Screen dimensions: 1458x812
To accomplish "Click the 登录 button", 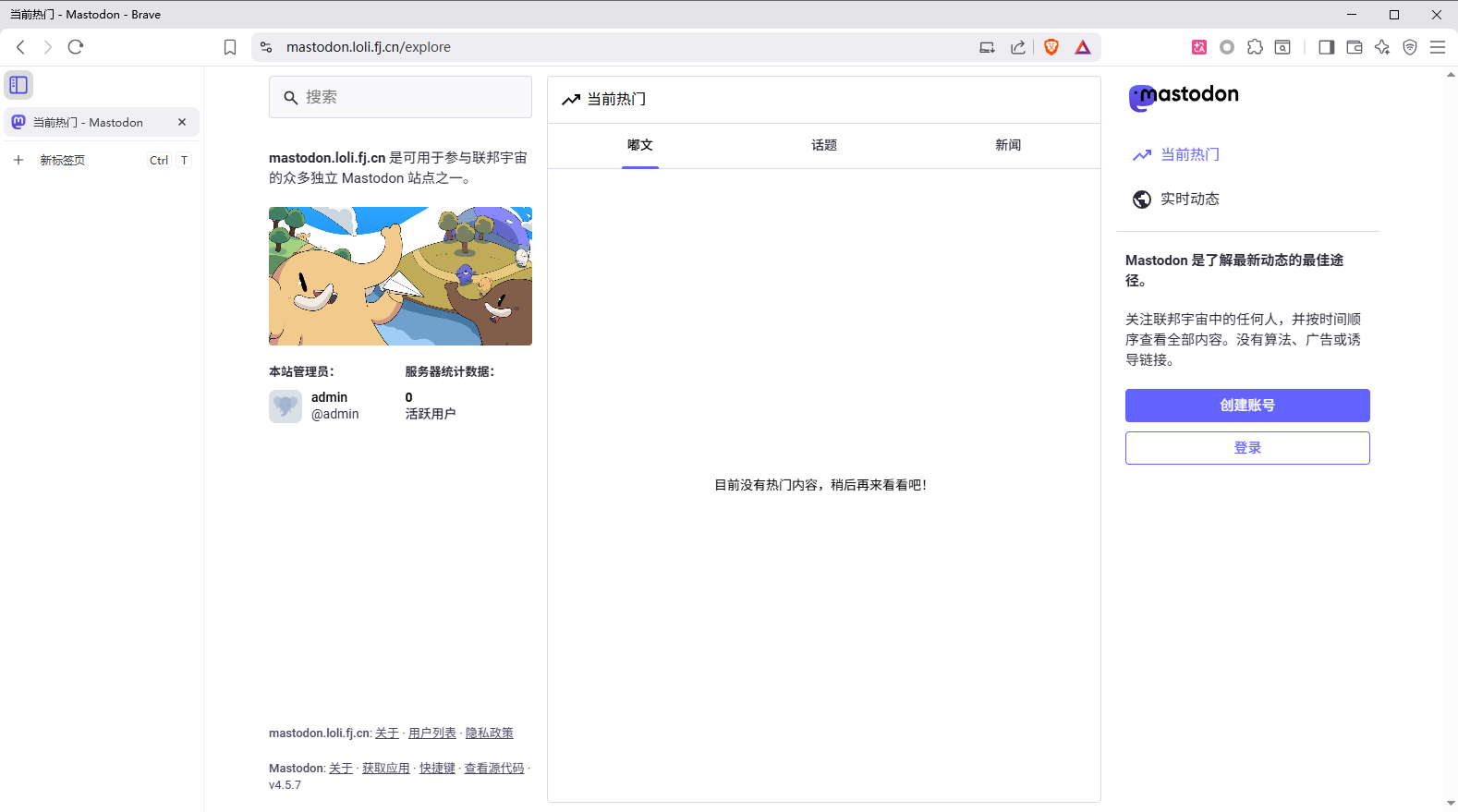I will point(1246,448).
